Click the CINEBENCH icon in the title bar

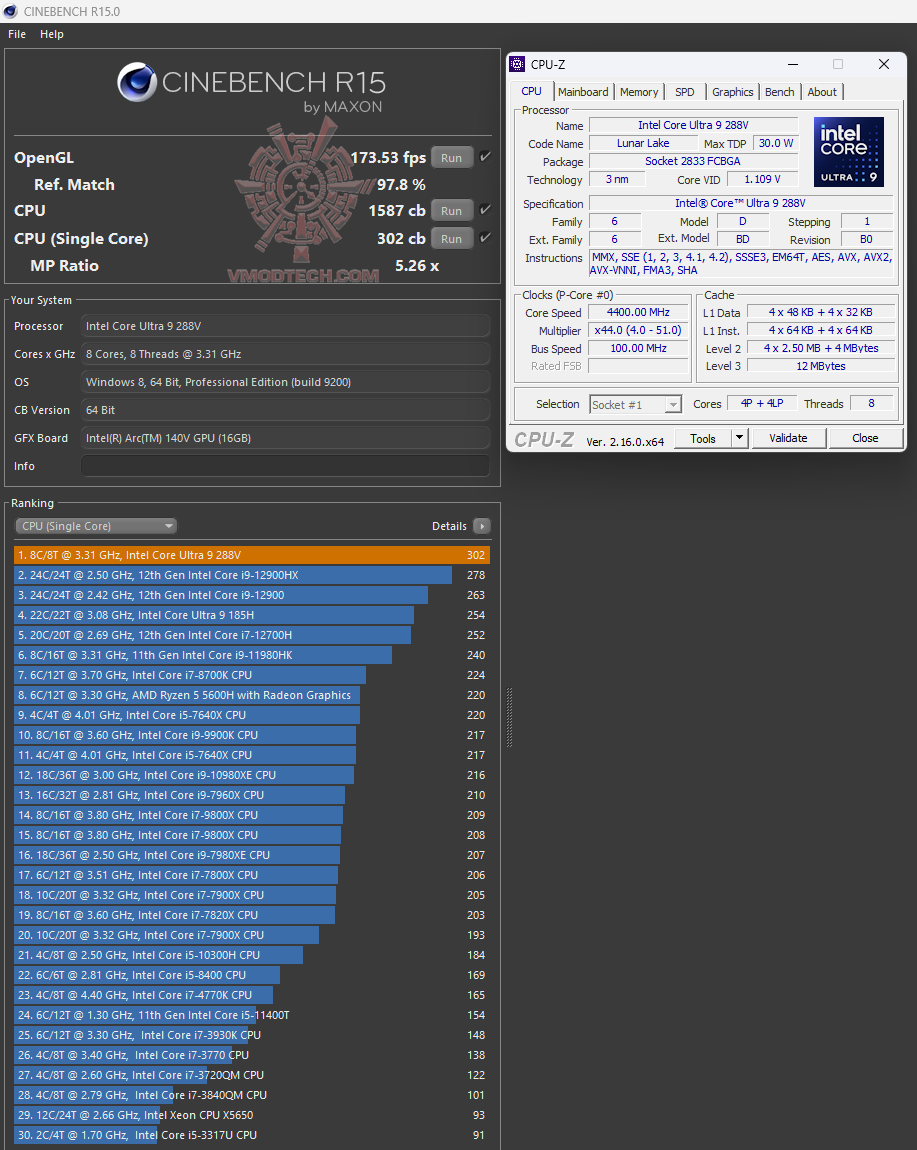[x=12, y=11]
